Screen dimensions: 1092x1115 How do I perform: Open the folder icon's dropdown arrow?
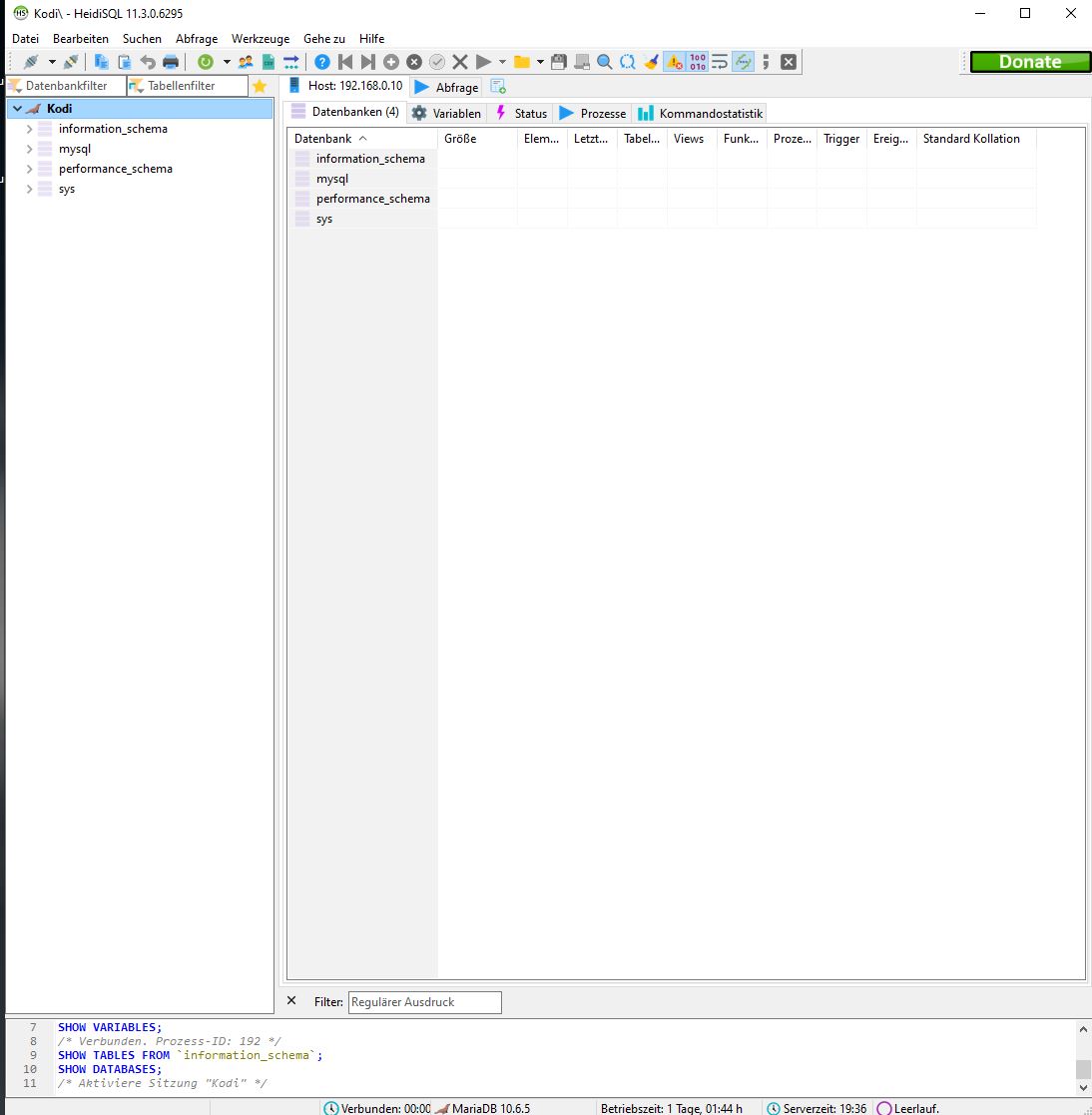click(x=540, y=62)
